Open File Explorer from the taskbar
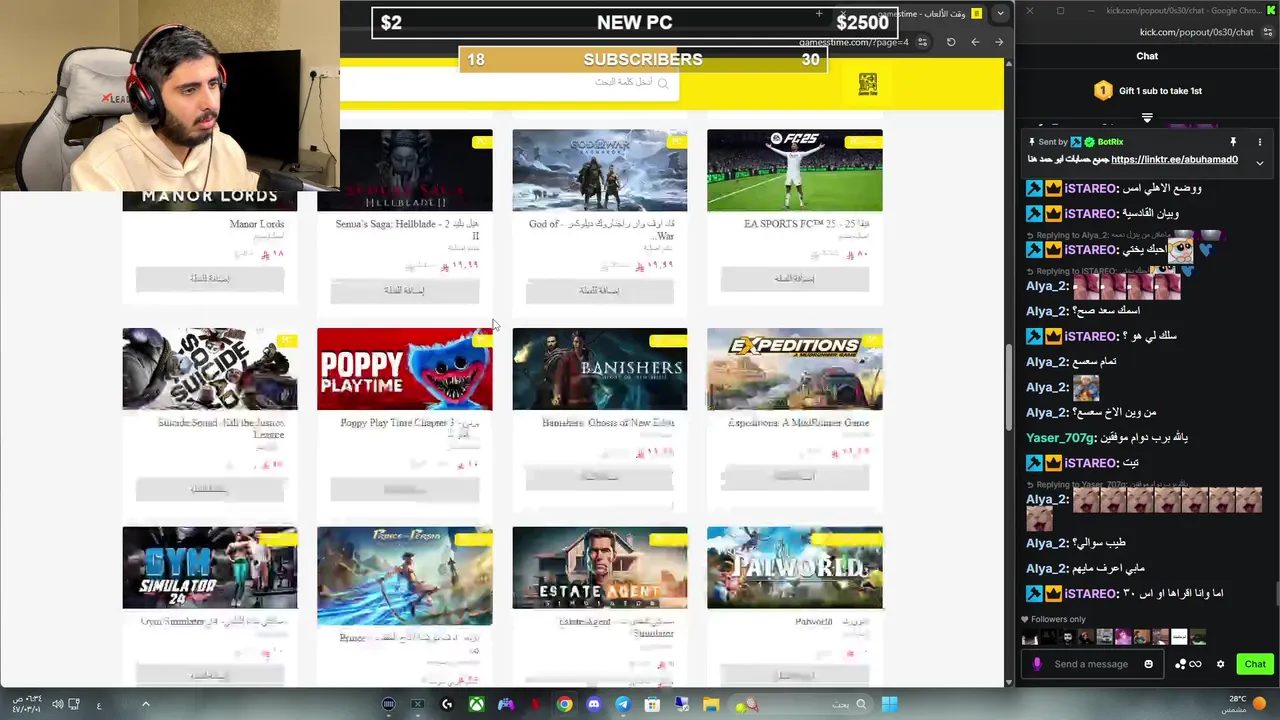This screenshot has width=1280, height=720. 710,704
